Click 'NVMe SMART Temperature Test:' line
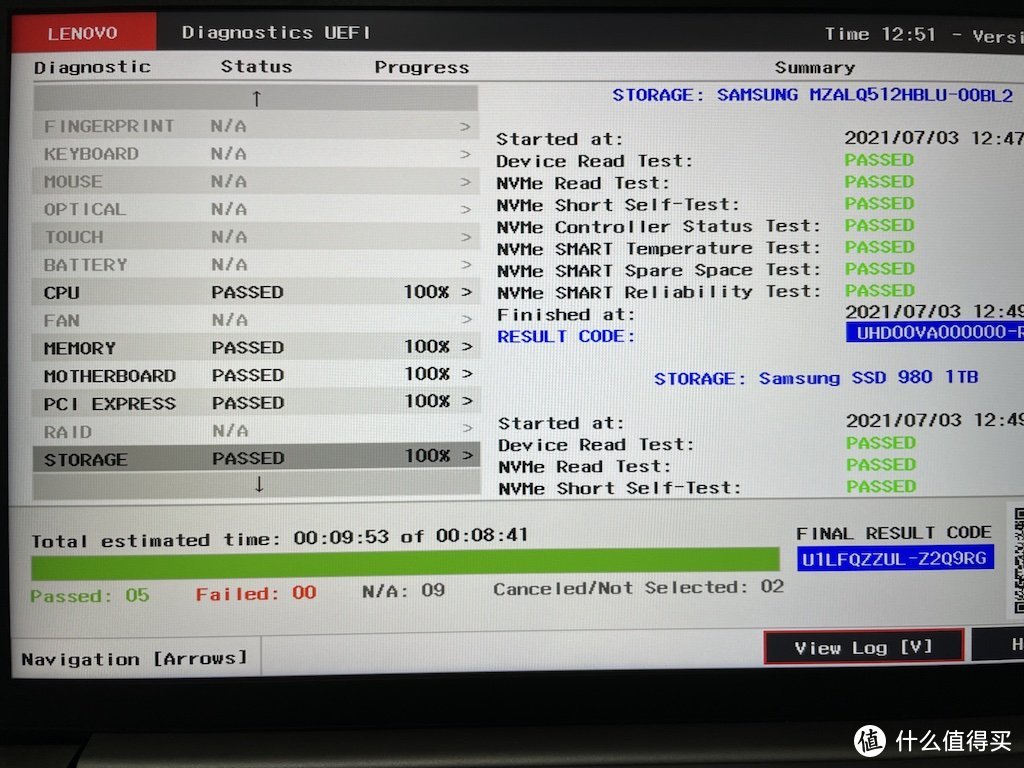This screenshot has width=1024, height=768. 658,249
